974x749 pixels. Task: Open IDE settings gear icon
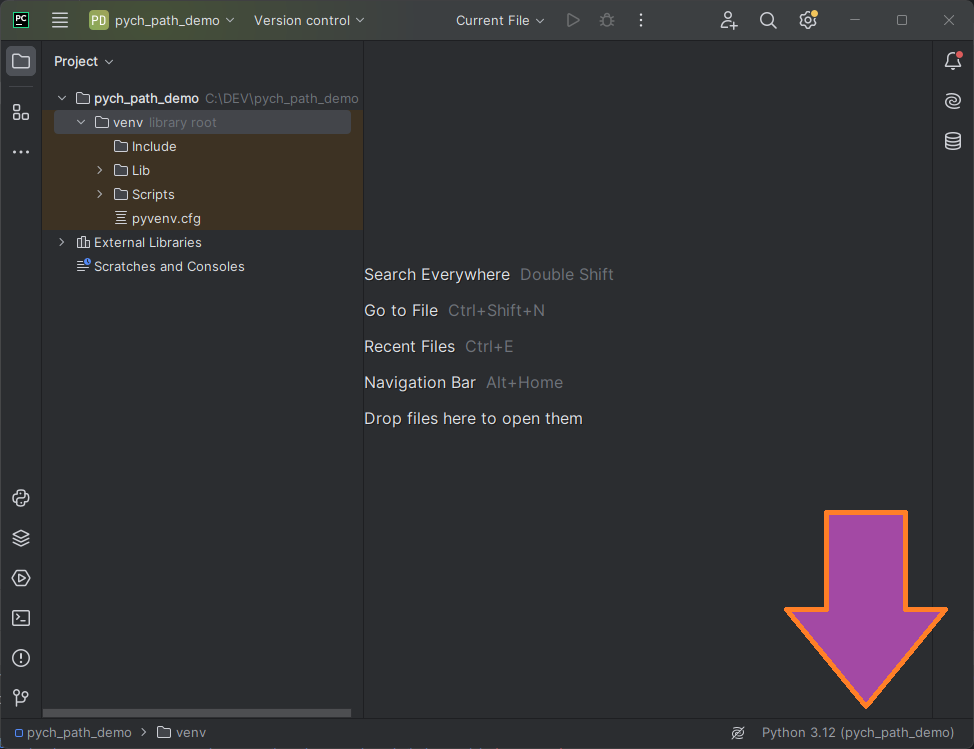[808, 20]
